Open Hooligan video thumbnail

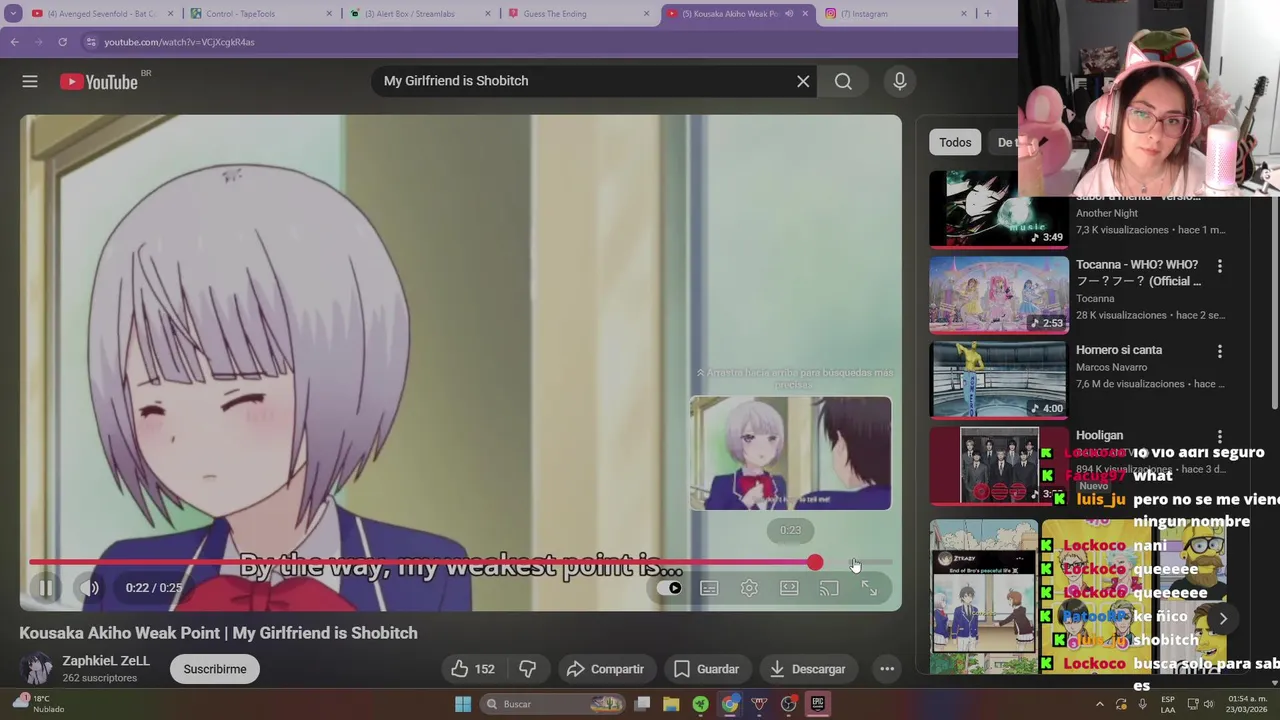(x=999, y=466)
